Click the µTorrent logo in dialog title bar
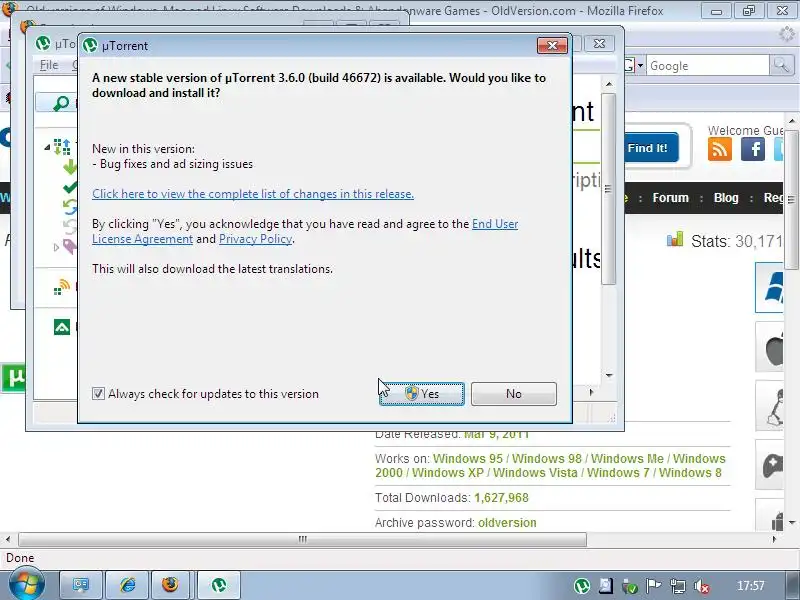The width and height of the screenshot is (800, 600). pyautogui.click(x=90, y=45)
